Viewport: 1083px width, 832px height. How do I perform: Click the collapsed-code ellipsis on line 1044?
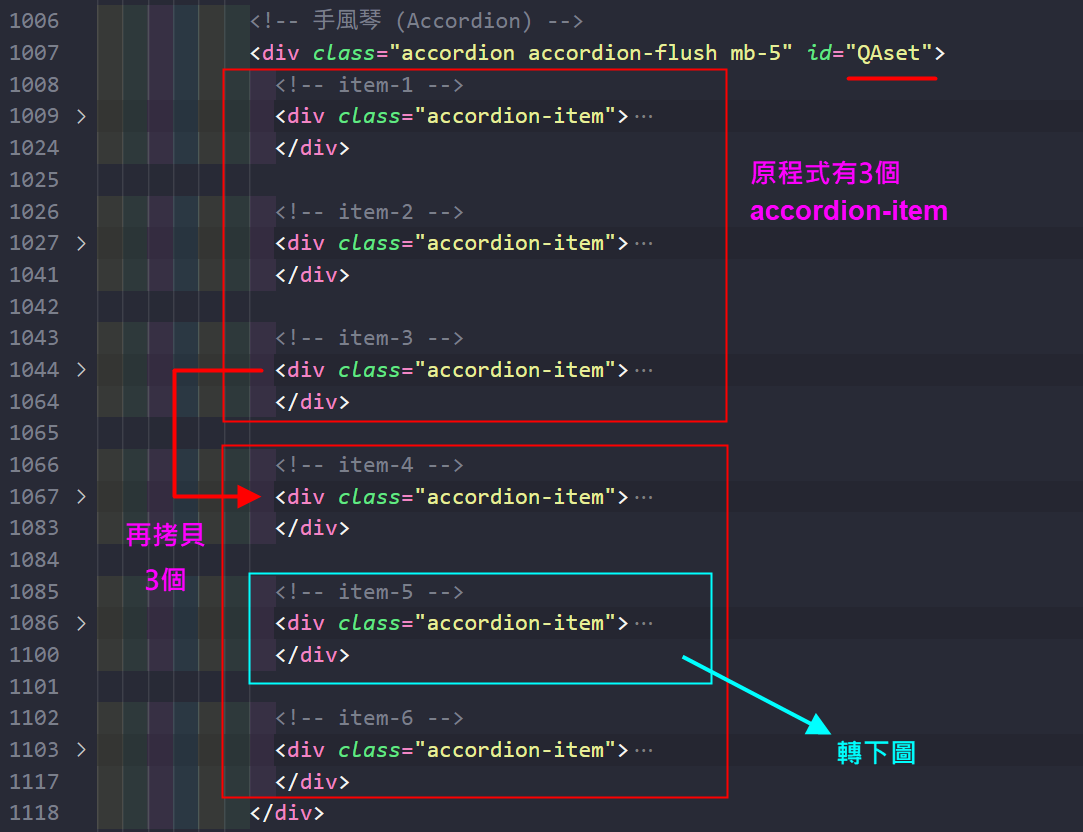(643, 370)
